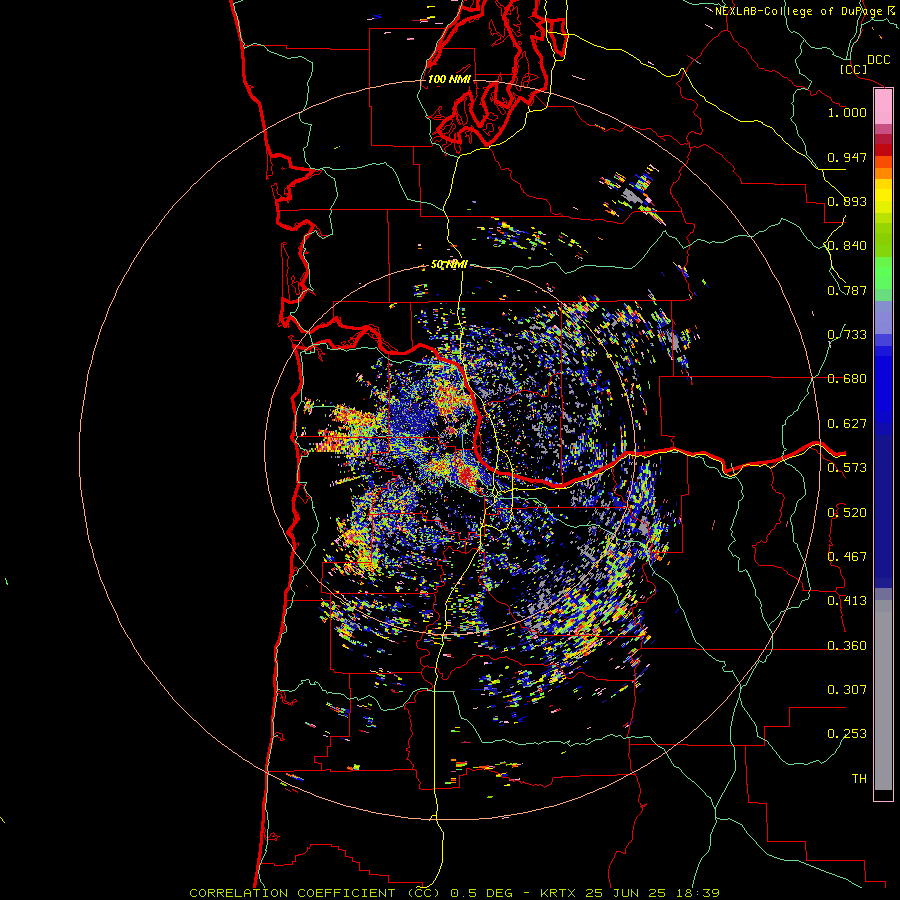Screen dimensions: 900x900
Task: Click the [CC] units label above color bar
Action: 853,69
